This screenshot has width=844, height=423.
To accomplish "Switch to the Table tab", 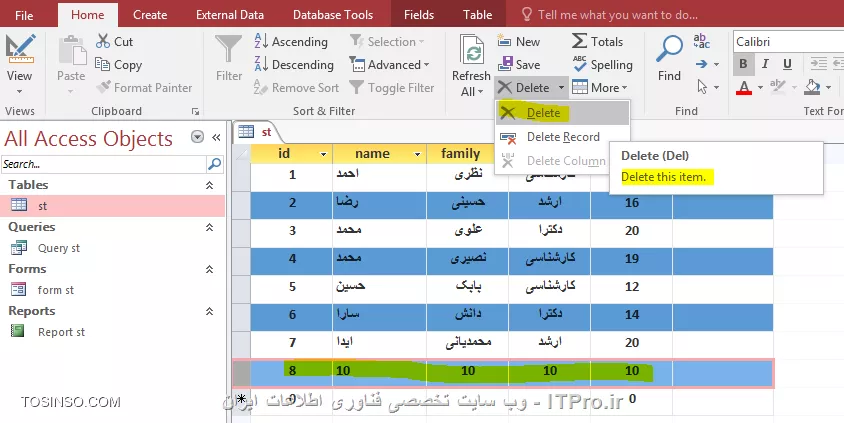I will (x=477, y=15).
